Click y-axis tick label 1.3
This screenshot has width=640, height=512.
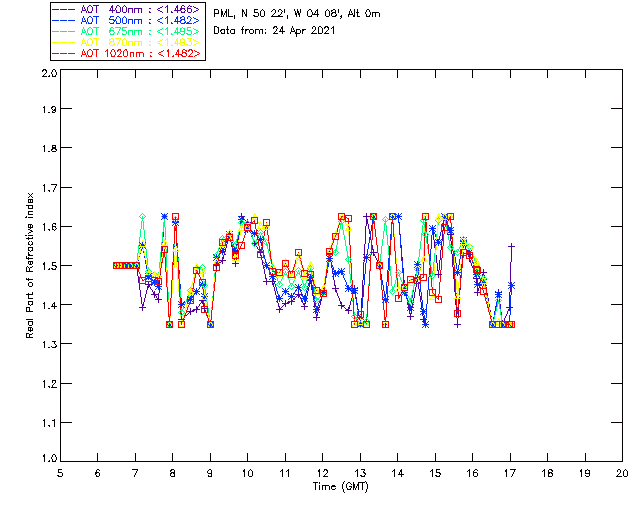coord(49,344)
